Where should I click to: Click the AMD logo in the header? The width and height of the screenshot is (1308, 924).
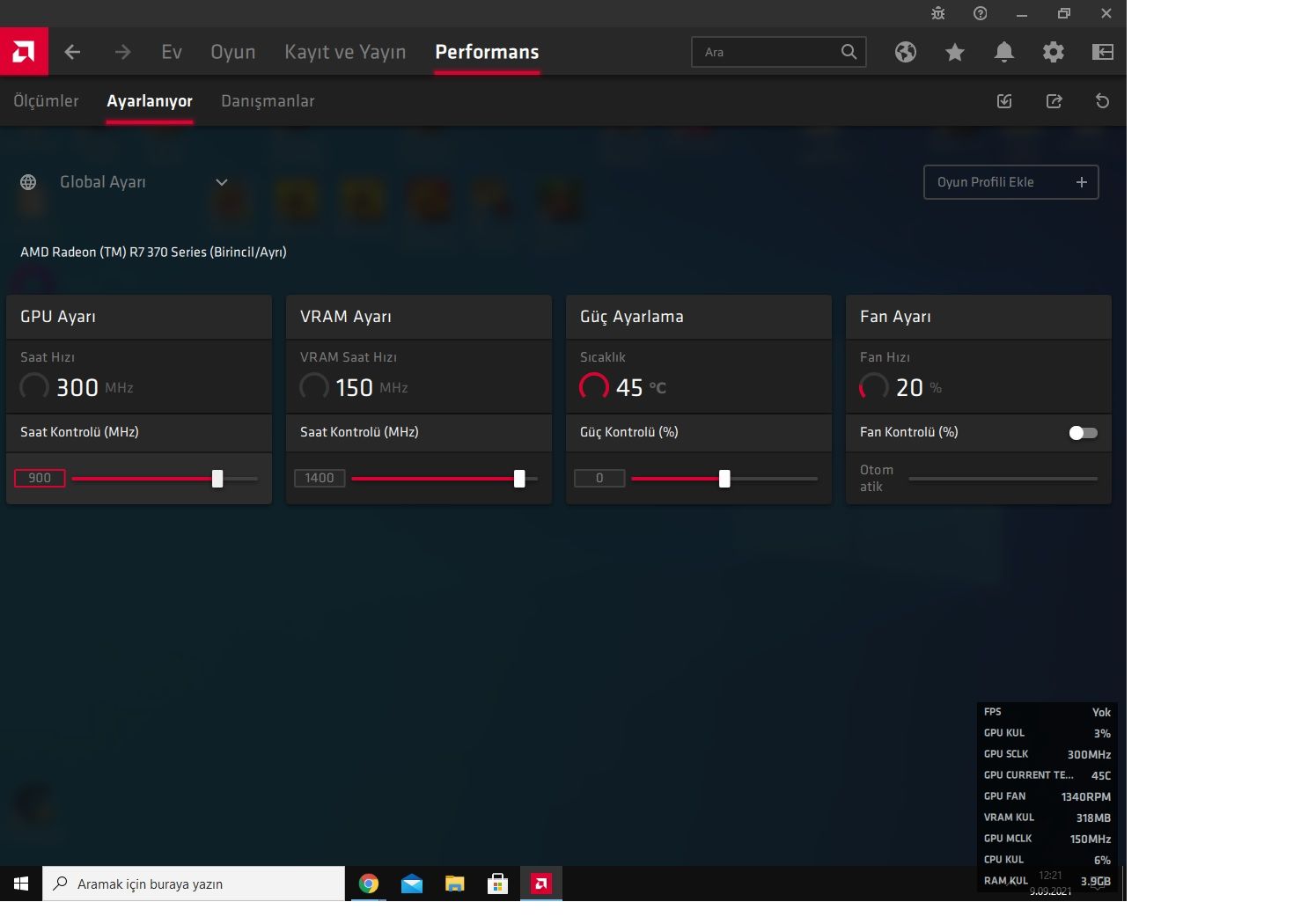24,52
